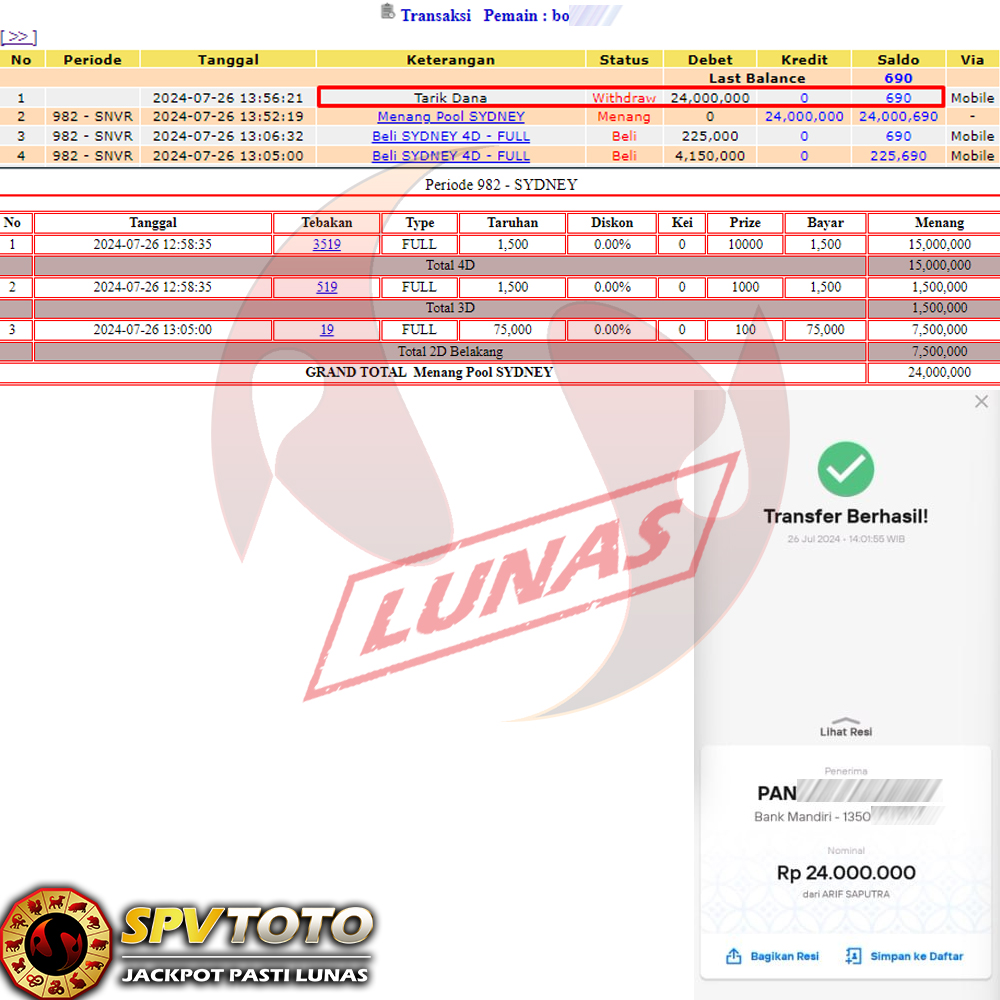Click the SPVTOTO zodiac wheel logo
The width and height of the screenshot is (1000, 1000).
tap(55, 941)
